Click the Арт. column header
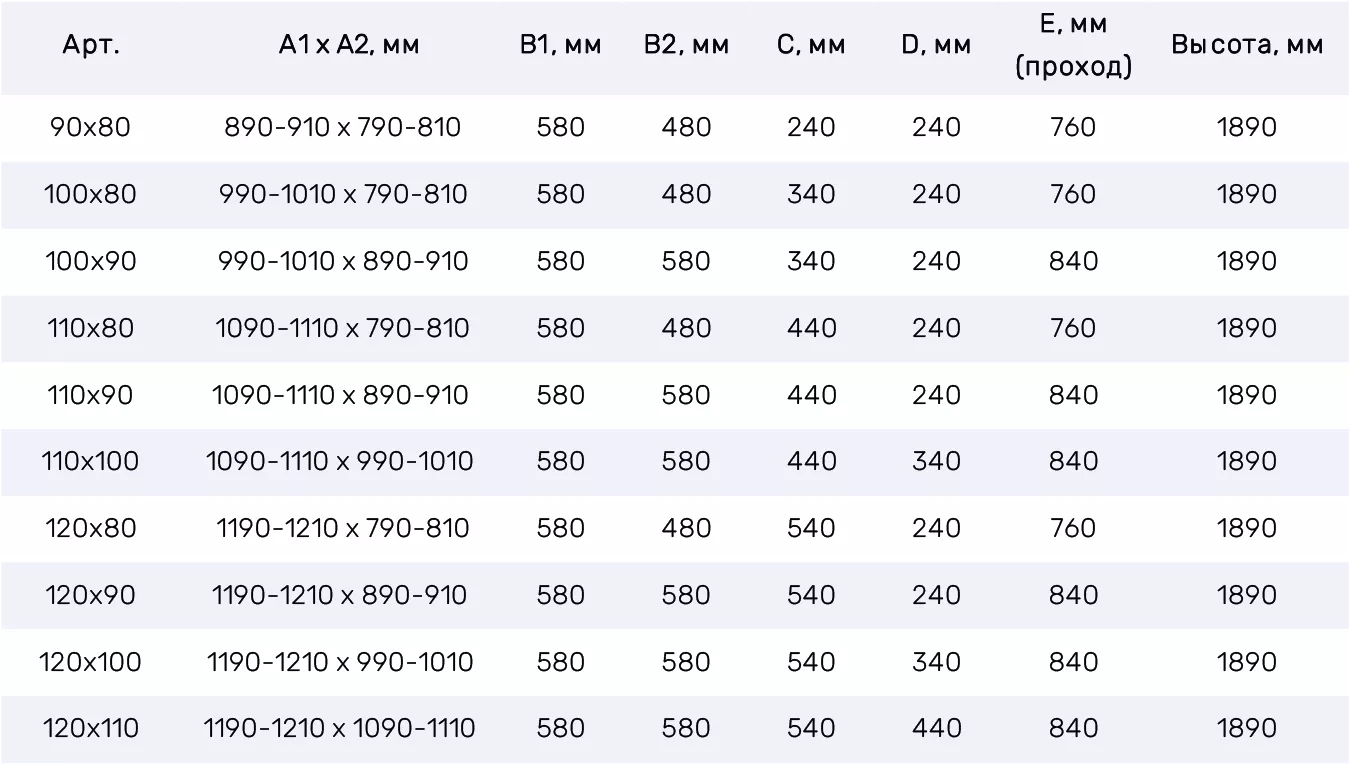 coord(90,46)
